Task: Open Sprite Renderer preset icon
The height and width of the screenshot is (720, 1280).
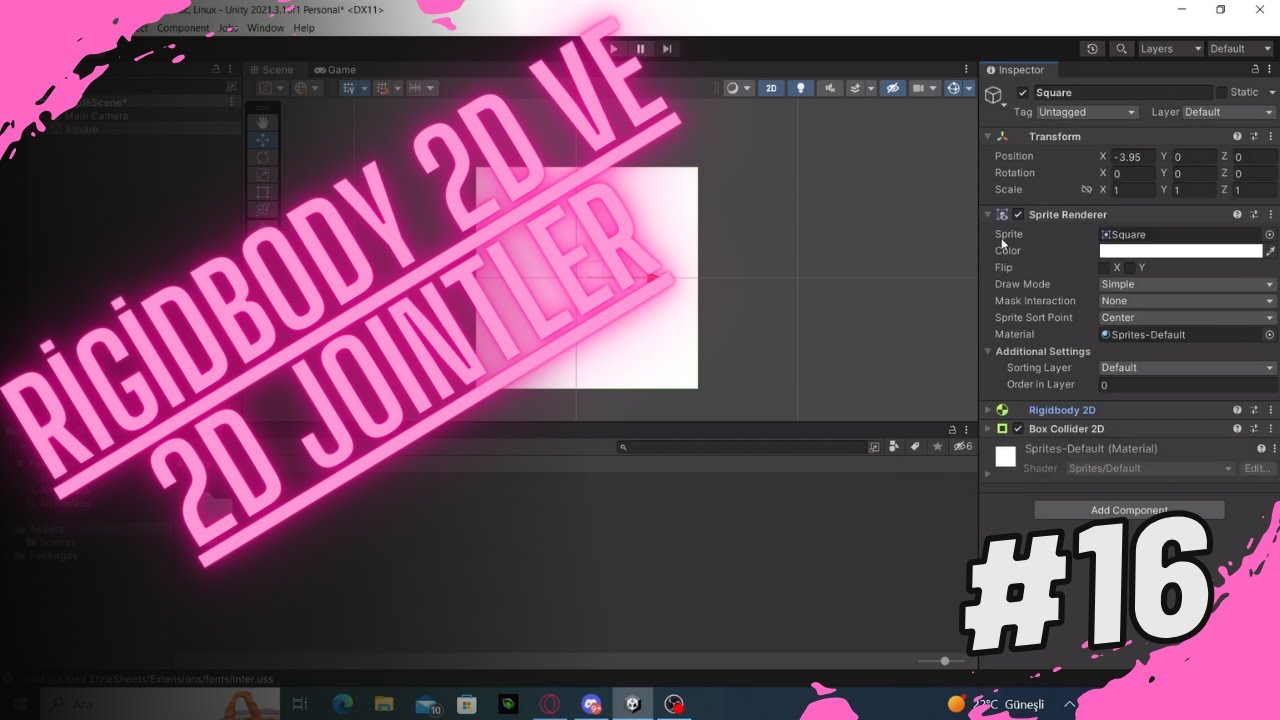Action: (1254, 214)
